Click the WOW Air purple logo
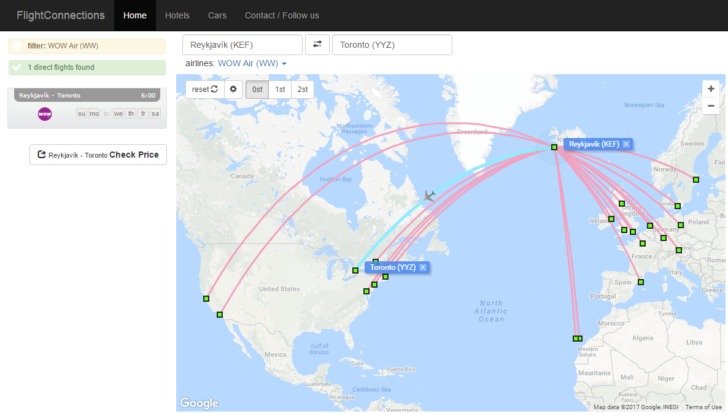Screen dimensions: 728x414 point(45,114)
